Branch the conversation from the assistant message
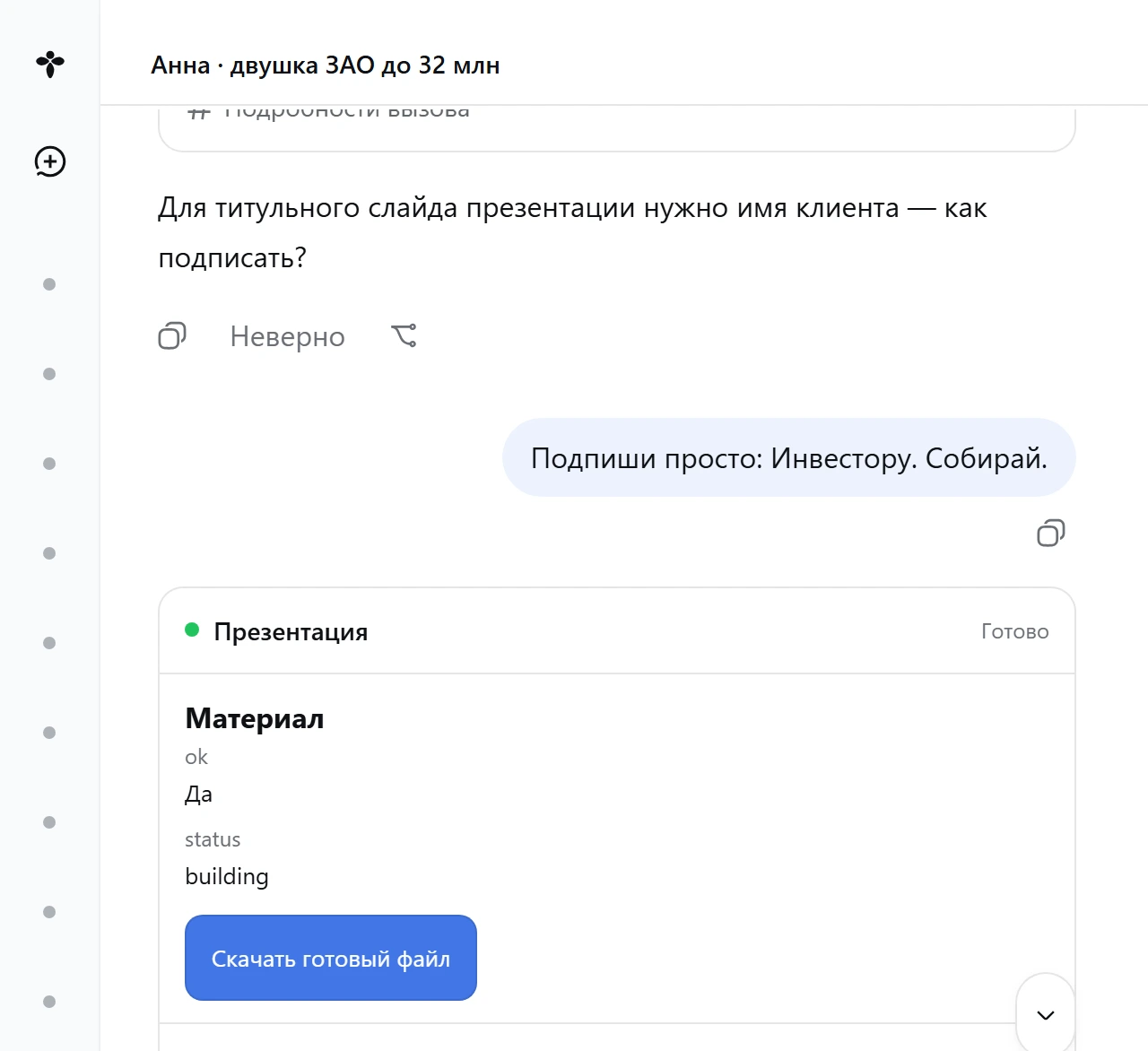 (x=404, y=336)
